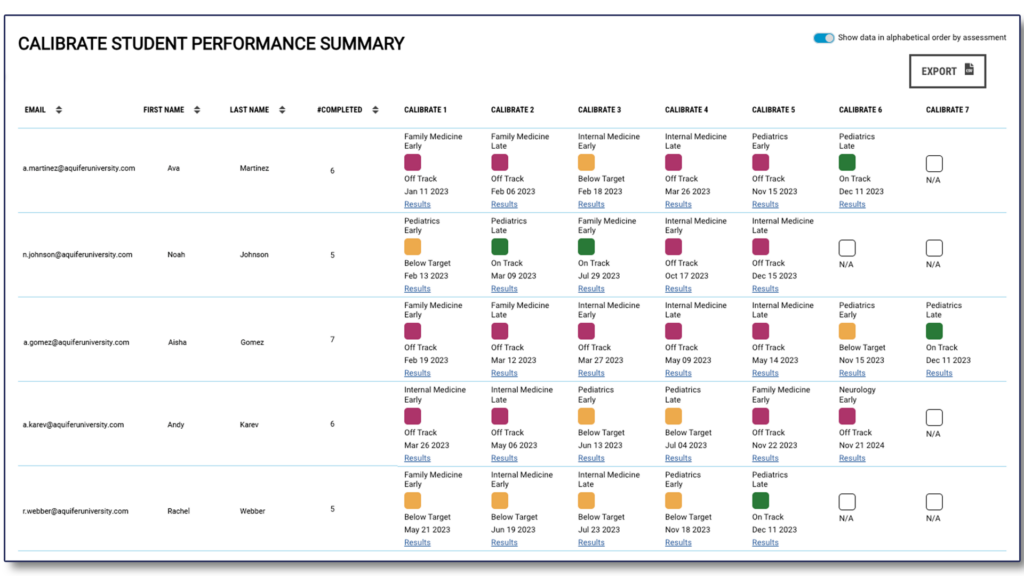Click the #Completed column sort icon
Screen dimensions: 1024x576
375,110
